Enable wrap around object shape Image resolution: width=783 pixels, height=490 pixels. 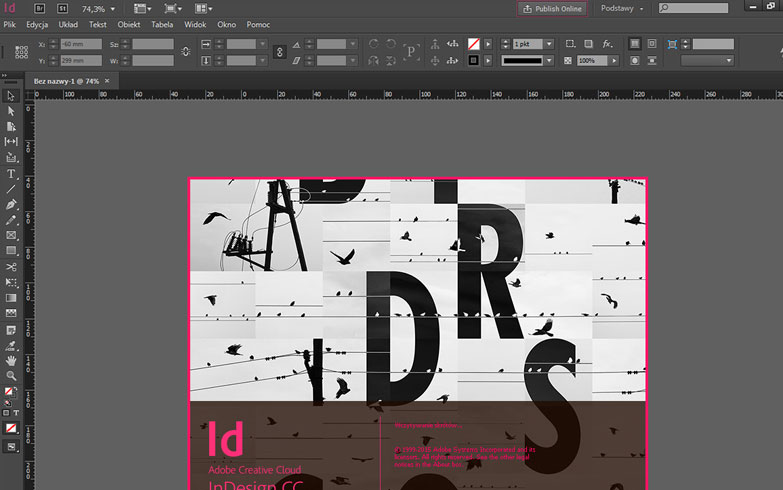[635, 60]
